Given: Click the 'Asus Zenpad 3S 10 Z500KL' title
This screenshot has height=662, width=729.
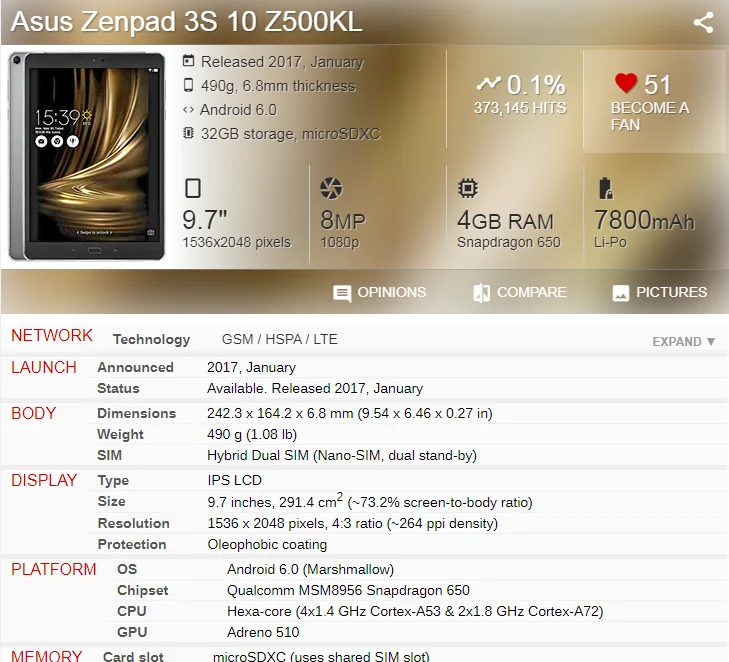Looking at the screenshot, I should [x=186, y=21].
